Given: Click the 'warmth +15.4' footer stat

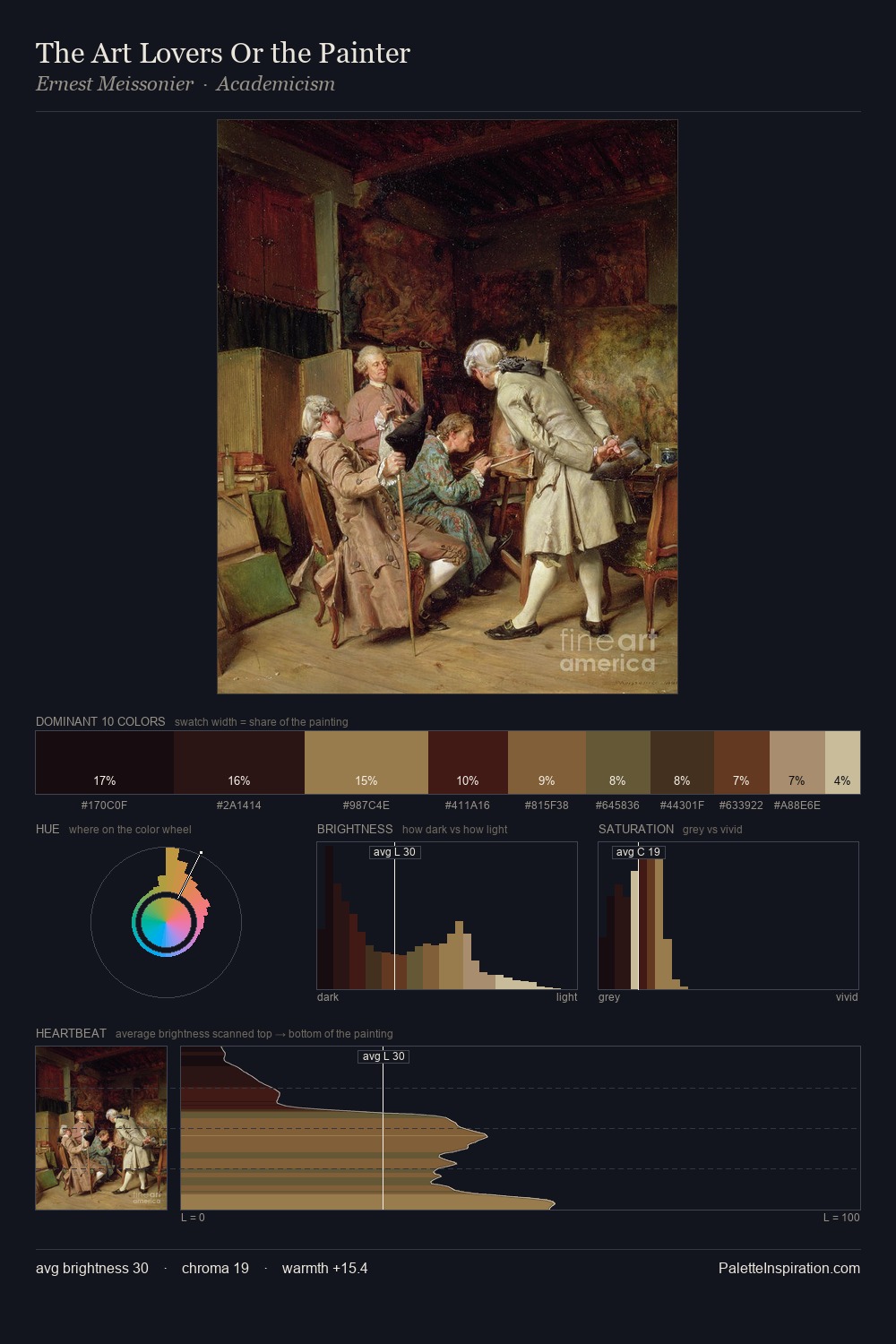Looking at the screenshot, I should point(325,1268).
